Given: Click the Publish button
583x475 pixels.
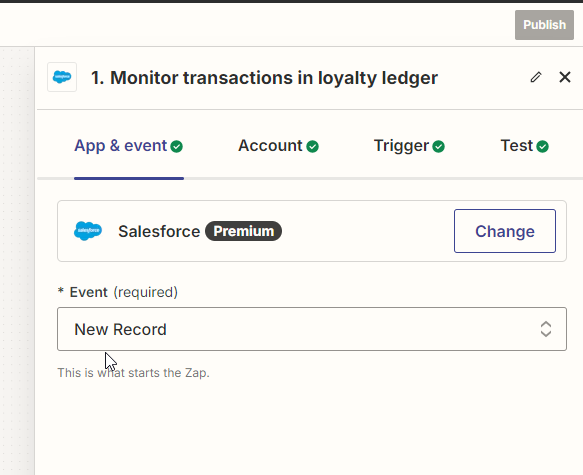Looking at the screenshot, I should tap(544, 25).
